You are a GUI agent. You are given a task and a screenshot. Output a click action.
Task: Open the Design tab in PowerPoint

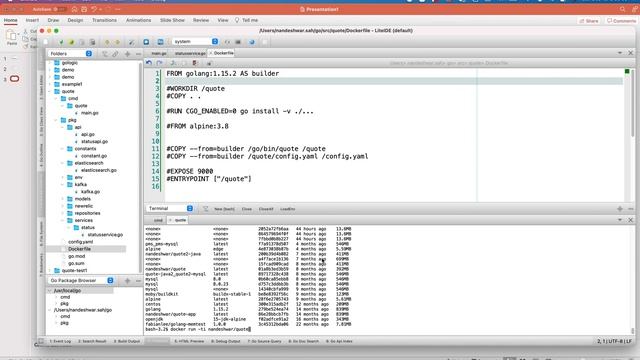[75, 20]
